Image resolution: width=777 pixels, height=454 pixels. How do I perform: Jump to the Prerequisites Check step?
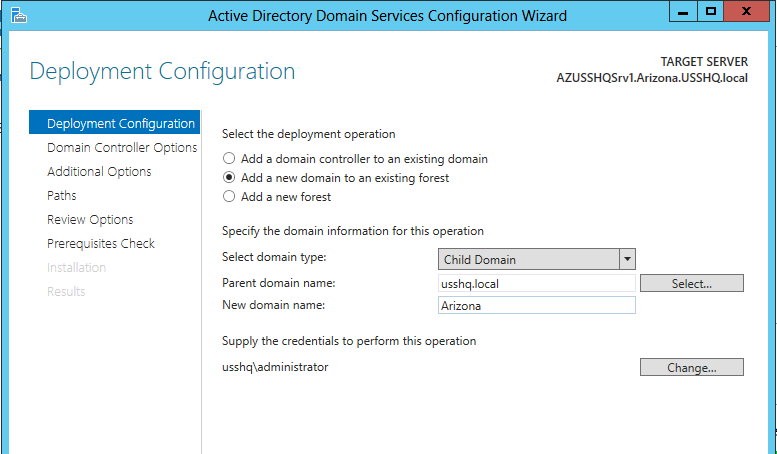coord(101,244)
